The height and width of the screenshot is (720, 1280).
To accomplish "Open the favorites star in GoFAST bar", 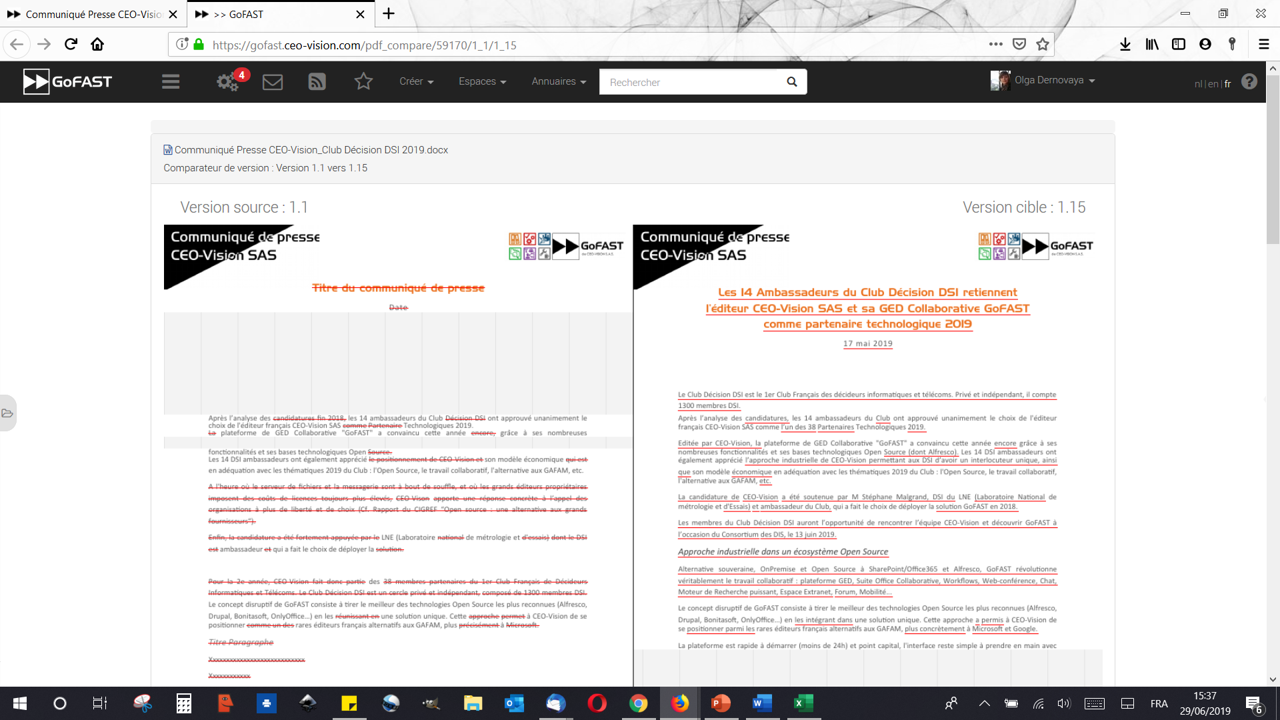I will (363, 81).
